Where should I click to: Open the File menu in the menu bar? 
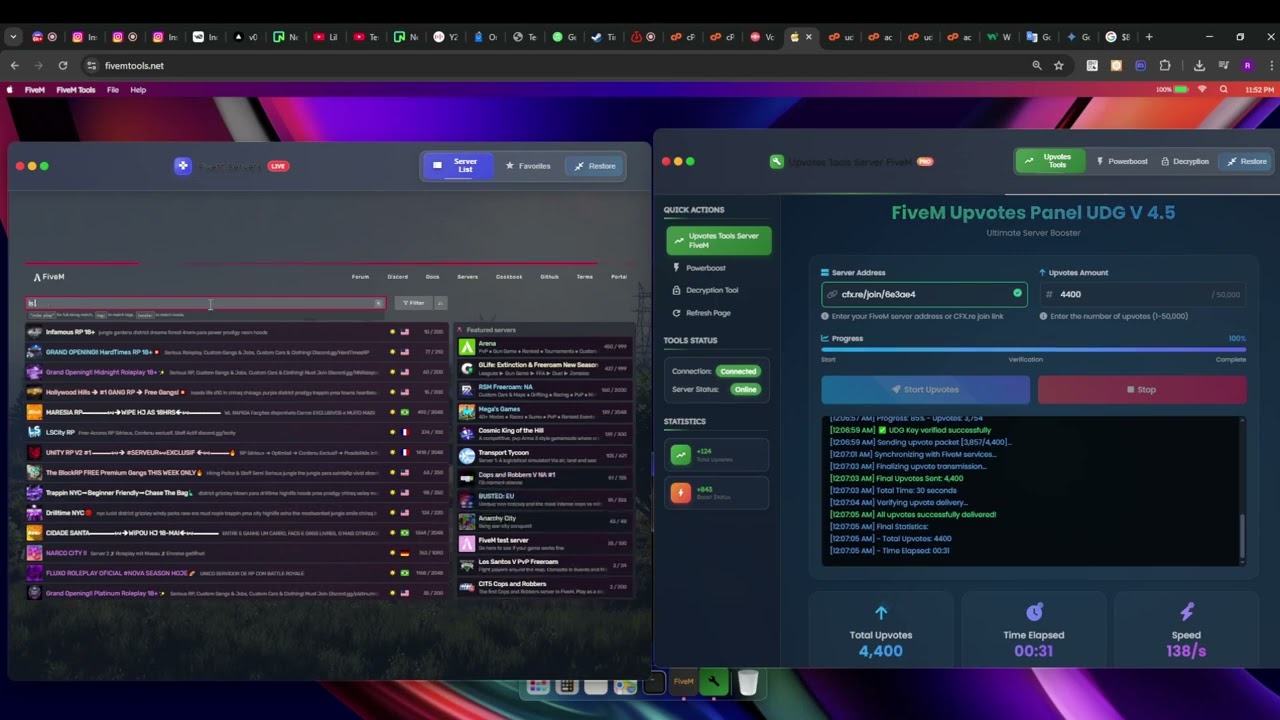[113, 90]
